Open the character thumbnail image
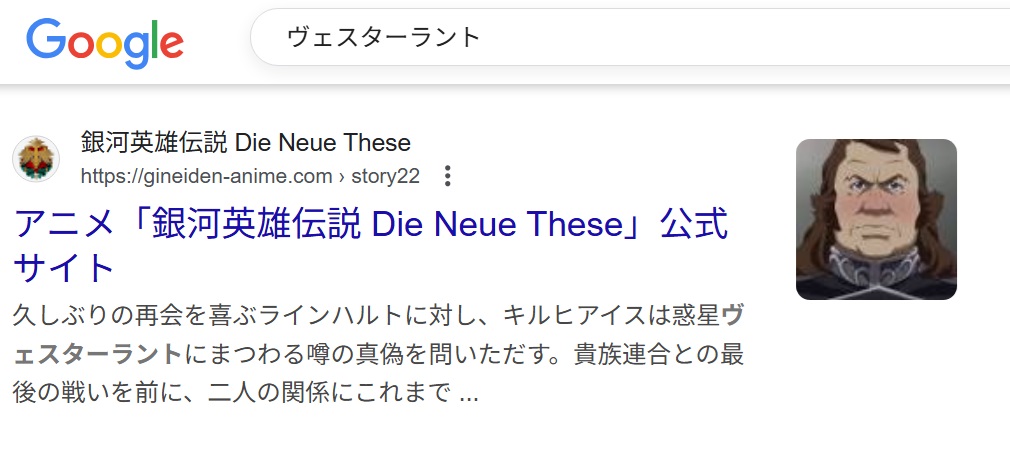The height and width of the screenshot is (457, 1010). (876, 219)
